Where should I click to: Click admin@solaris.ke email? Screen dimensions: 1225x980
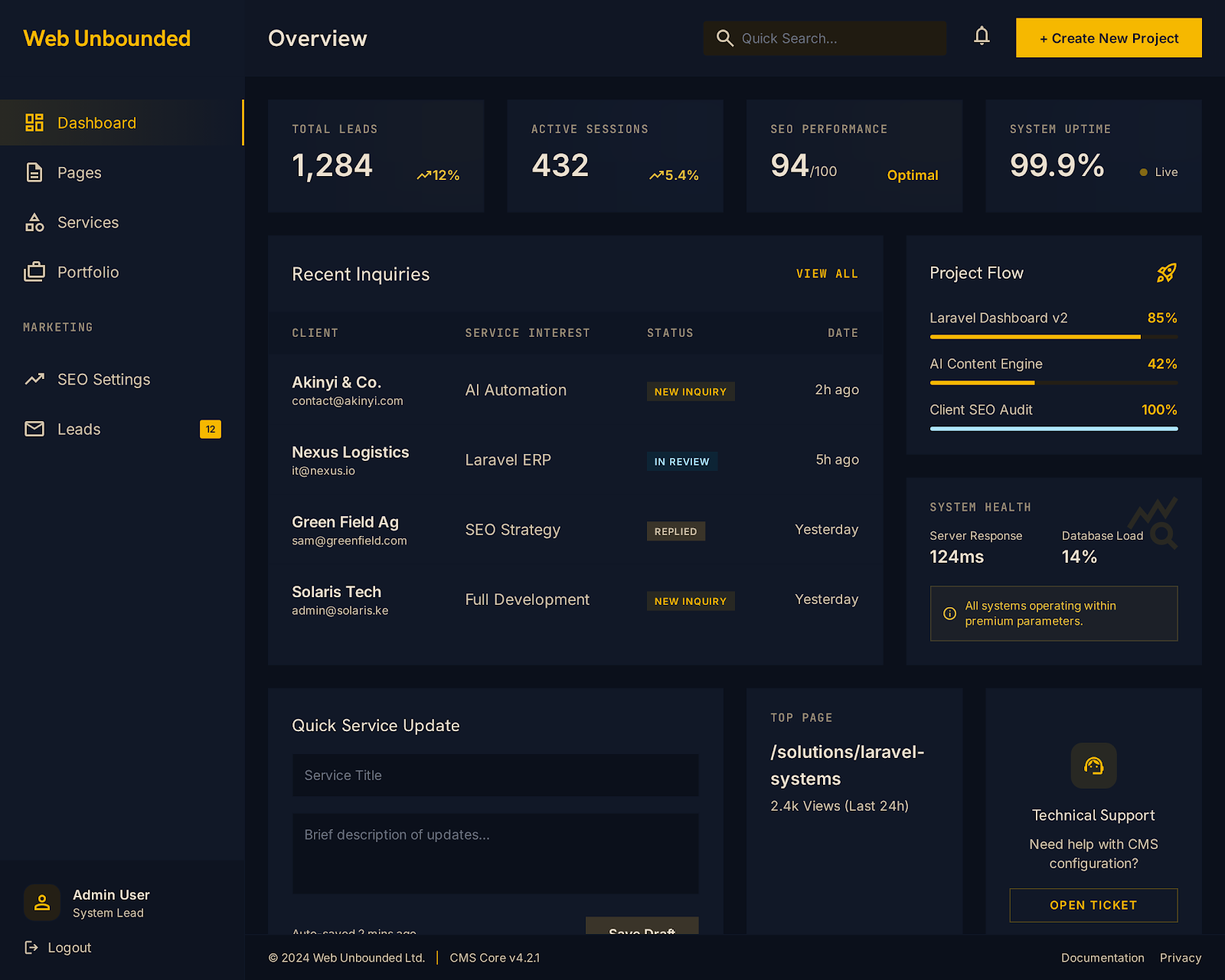pyautogui.click(x=340, y=610)
